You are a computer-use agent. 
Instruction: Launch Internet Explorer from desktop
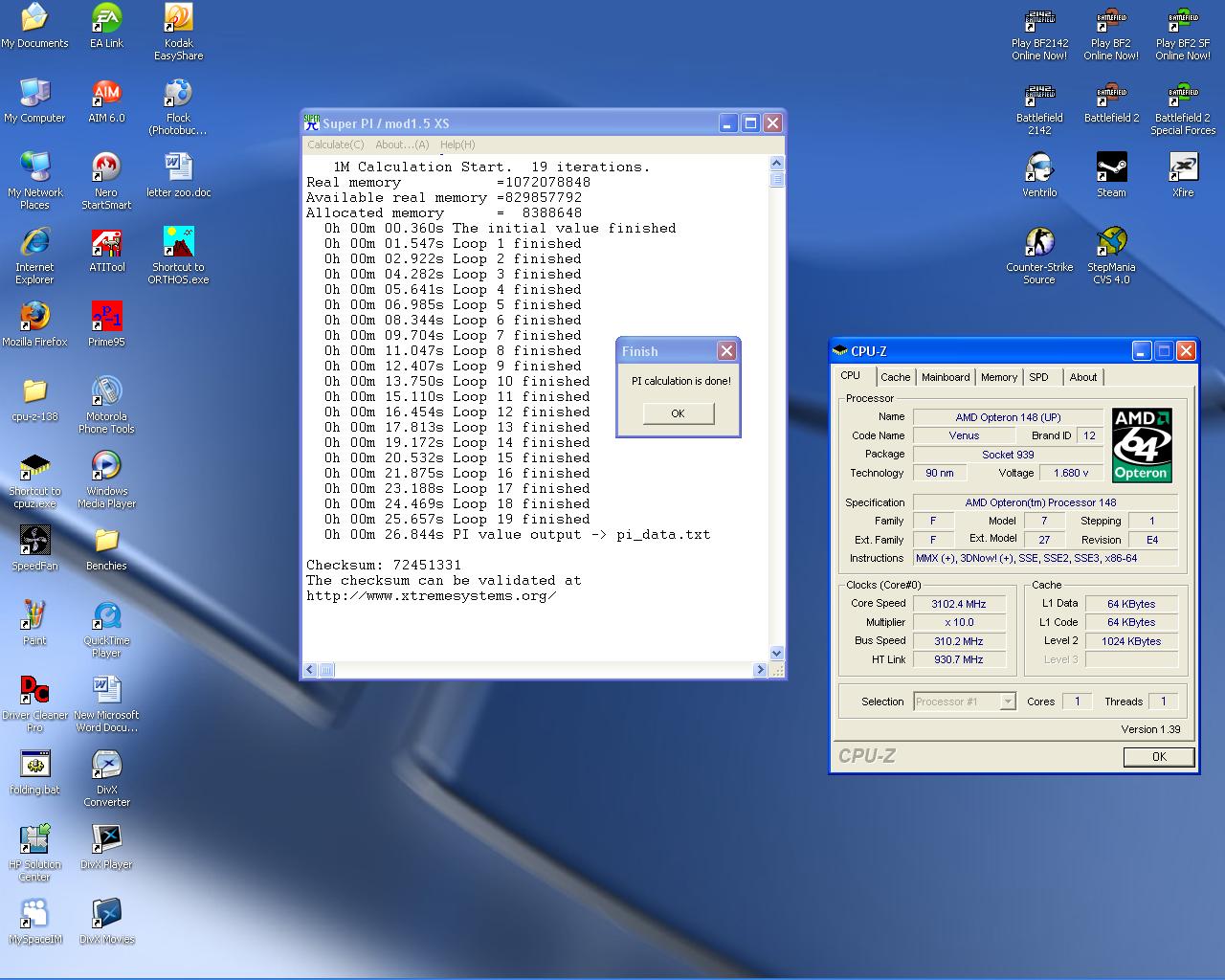(x=34, y=256)
